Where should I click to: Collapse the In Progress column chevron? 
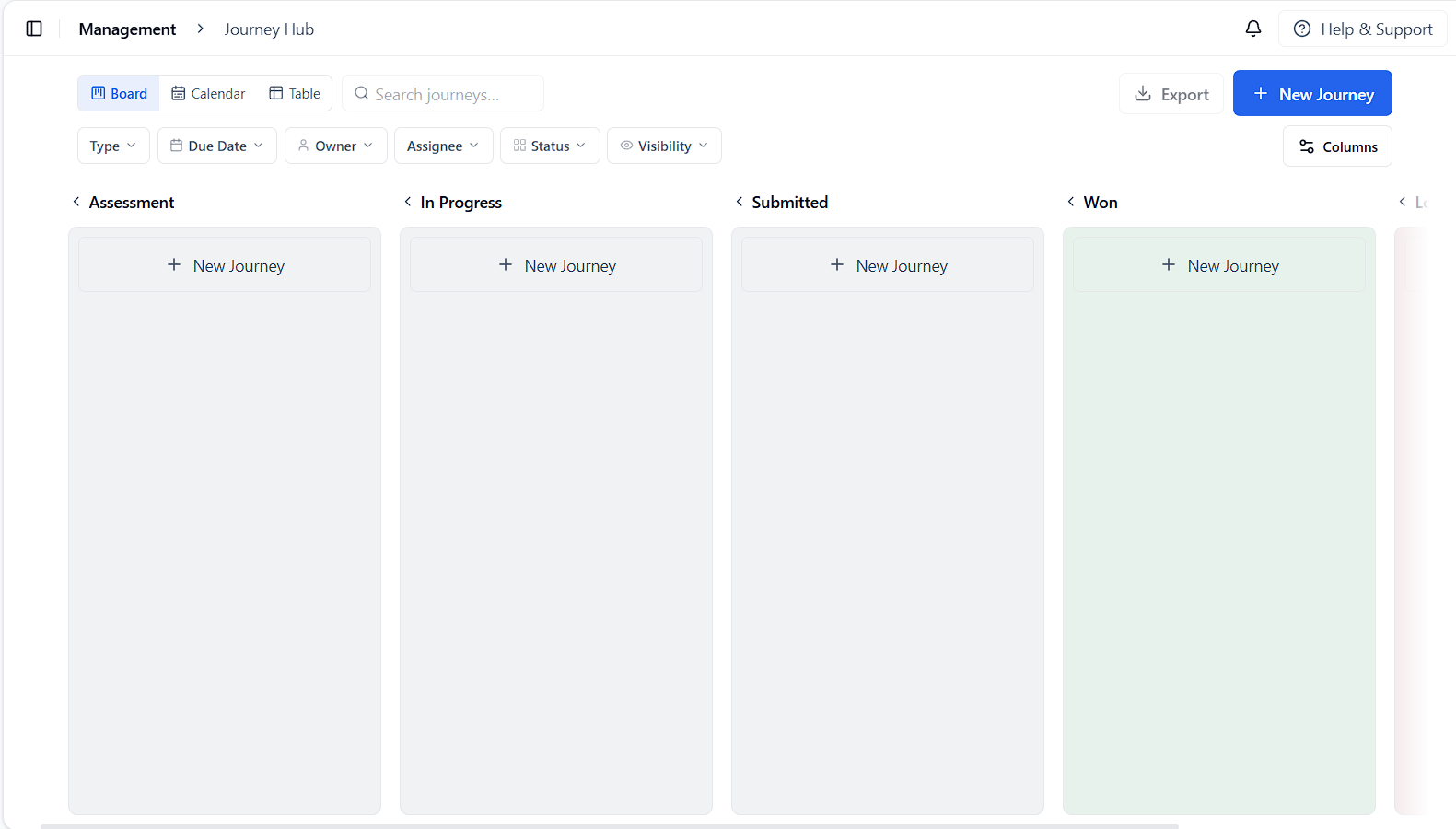pos(407,202)
